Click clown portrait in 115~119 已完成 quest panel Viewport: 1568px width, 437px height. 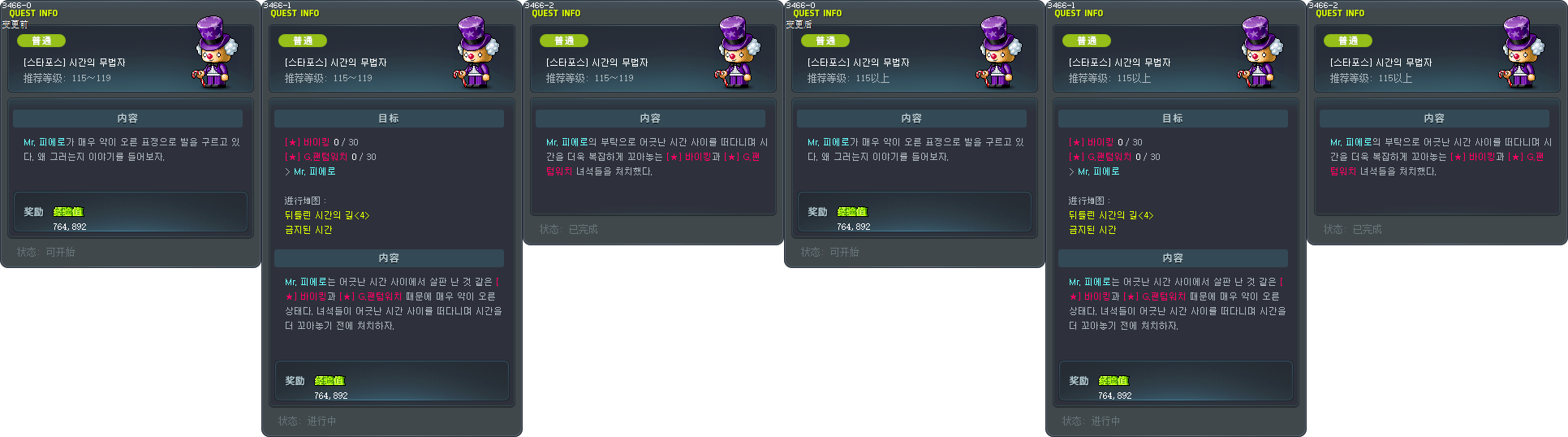(x=738, y=52)
